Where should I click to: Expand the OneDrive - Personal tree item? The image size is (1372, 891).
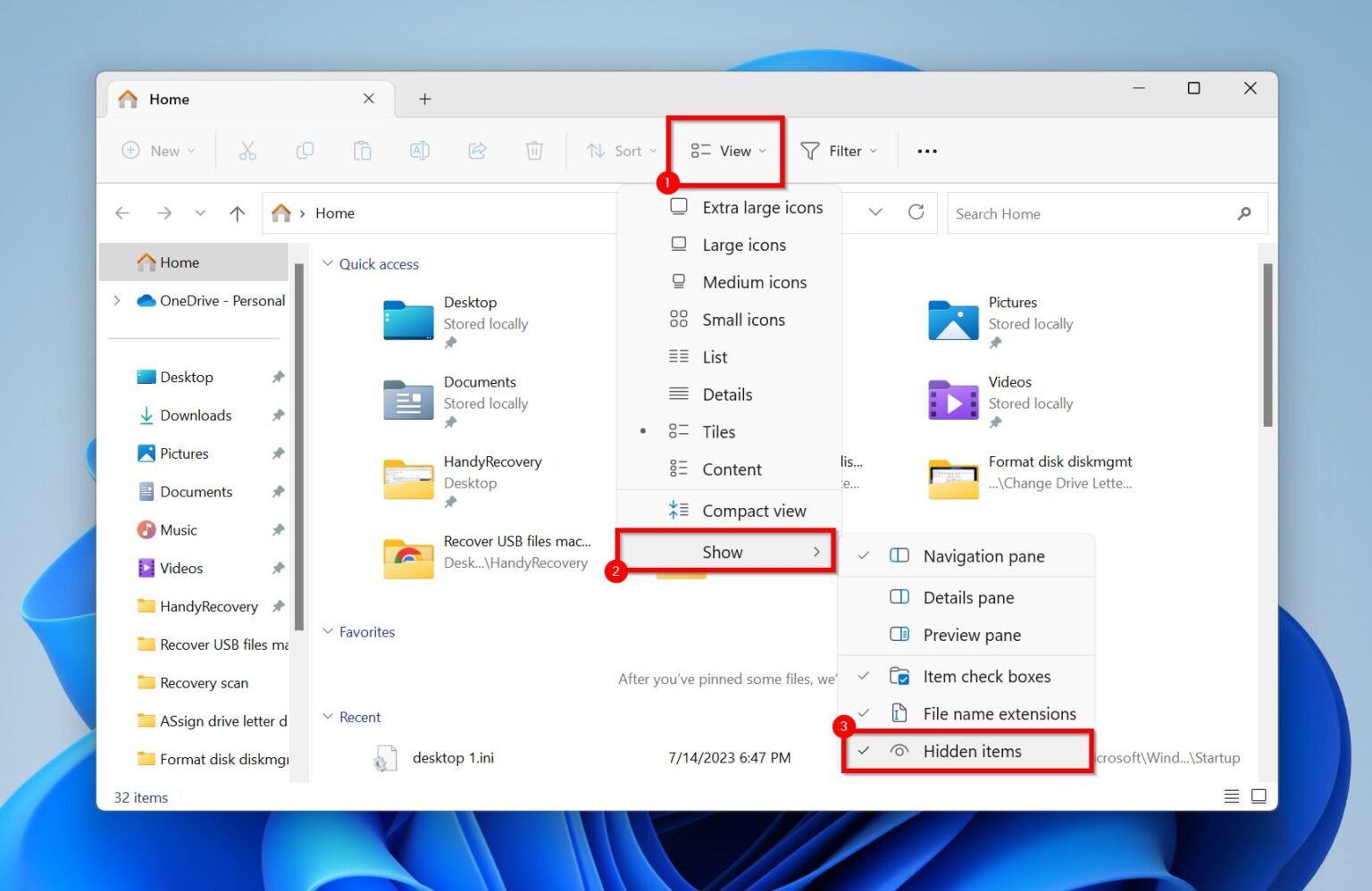click(116, 301)
